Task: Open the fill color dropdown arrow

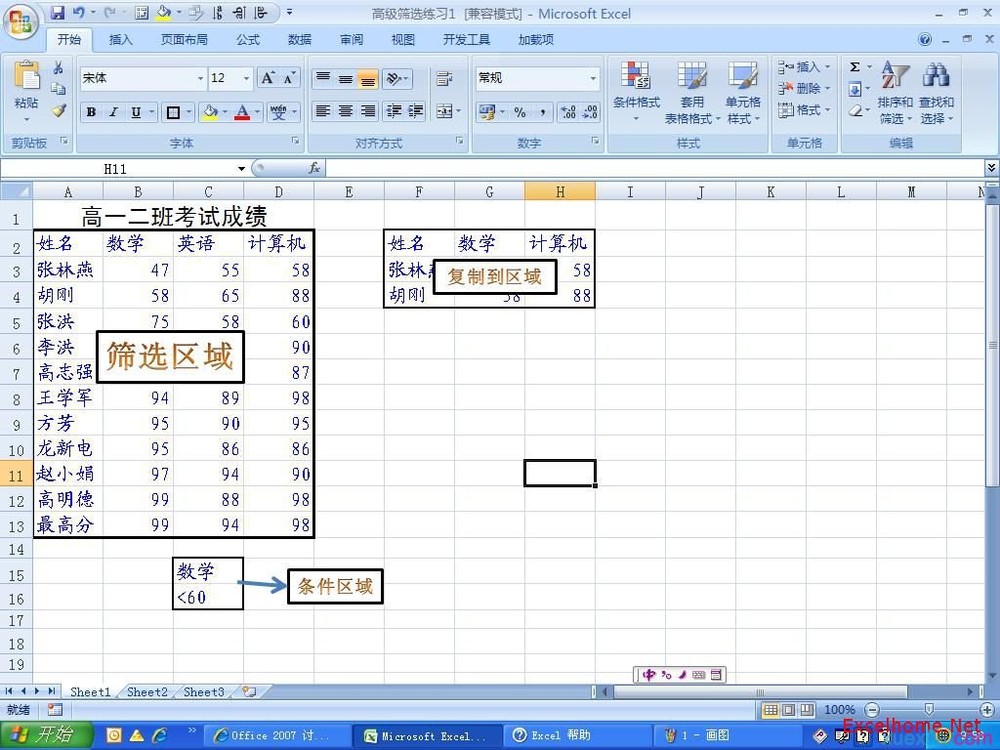Action: pos(225,112)
